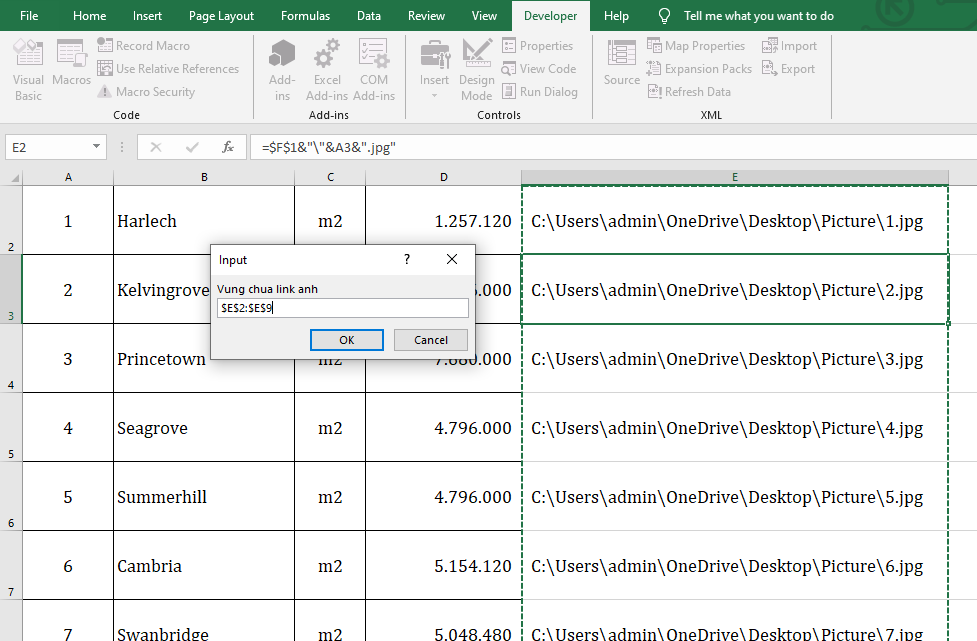977x641 pixels.
Task: Open the Page Layout tab
Action: click(221, 16)
